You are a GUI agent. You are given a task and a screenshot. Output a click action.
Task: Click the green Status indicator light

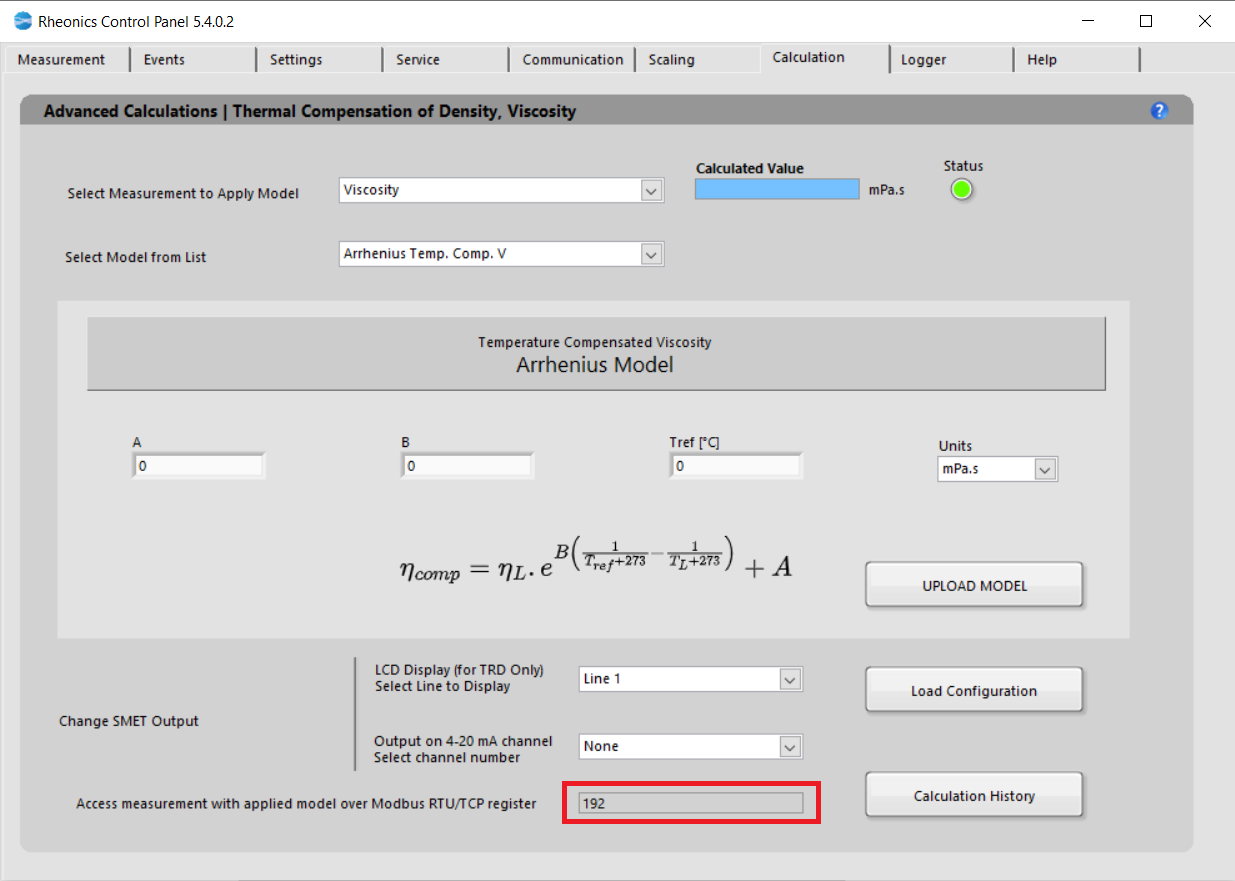pyautogui.click(x=962, y=189)
